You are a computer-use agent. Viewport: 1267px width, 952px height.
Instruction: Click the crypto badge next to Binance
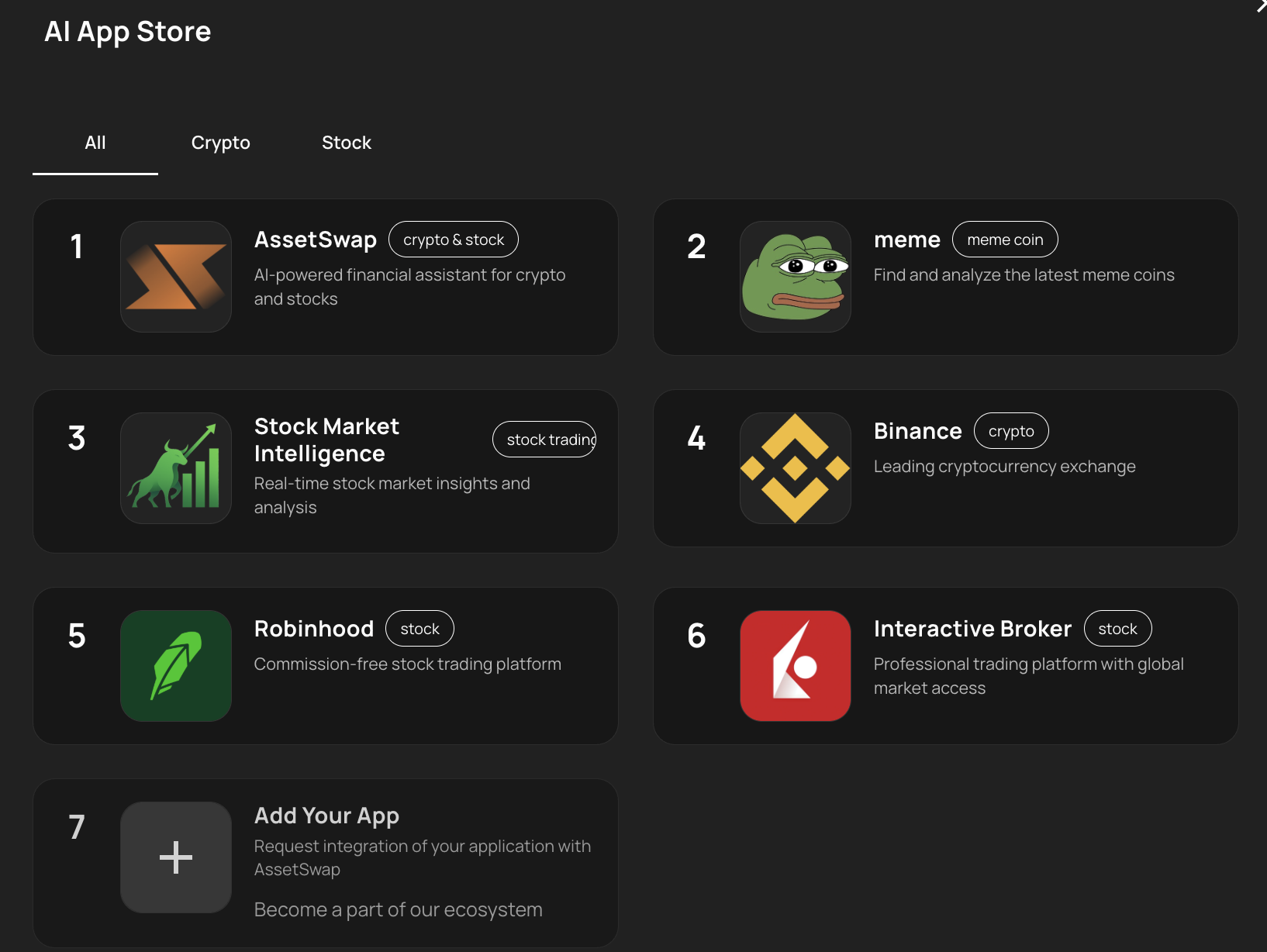(x=1011, y=430)
